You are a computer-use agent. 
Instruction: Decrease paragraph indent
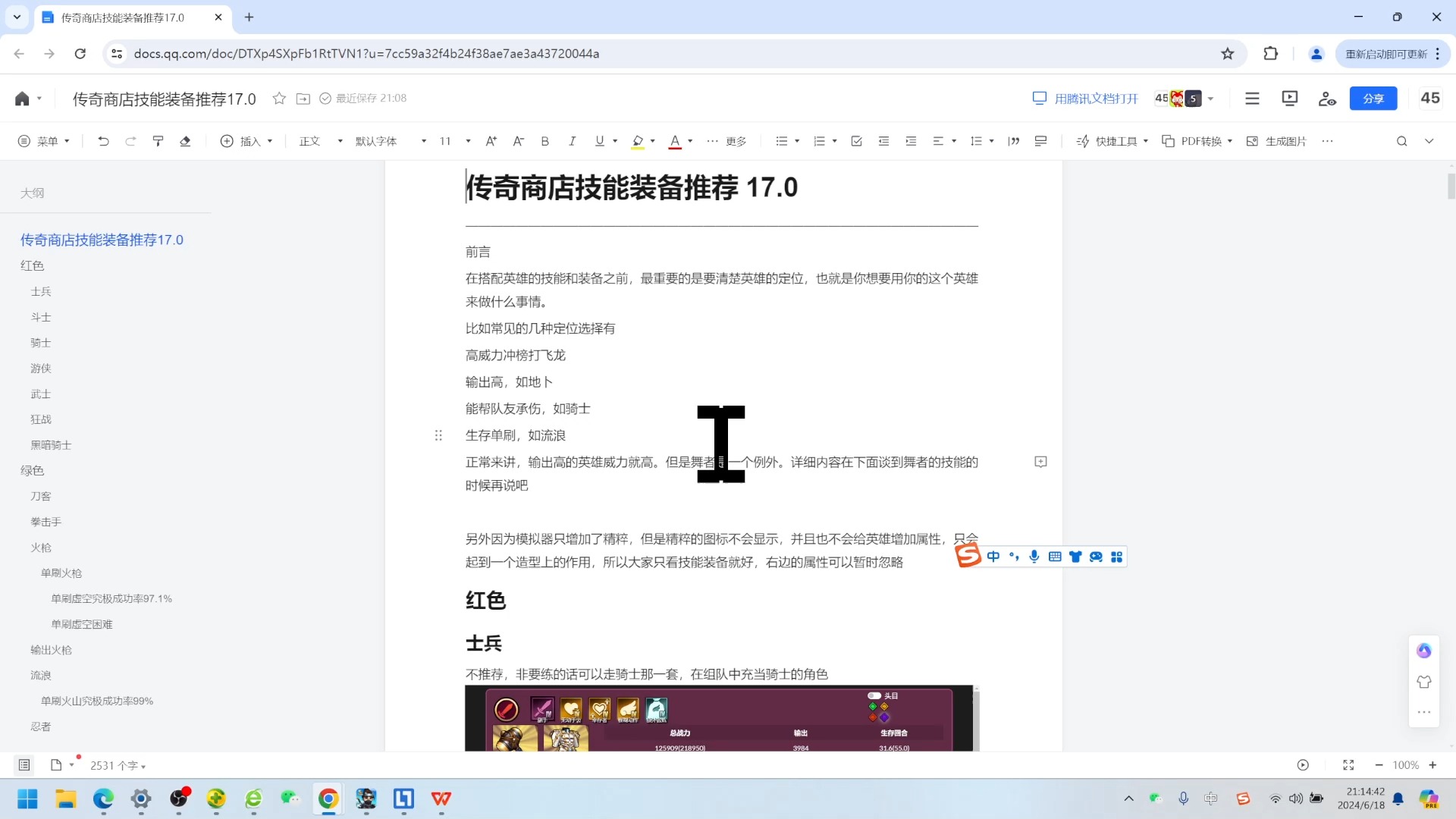(x=884, y=141)
